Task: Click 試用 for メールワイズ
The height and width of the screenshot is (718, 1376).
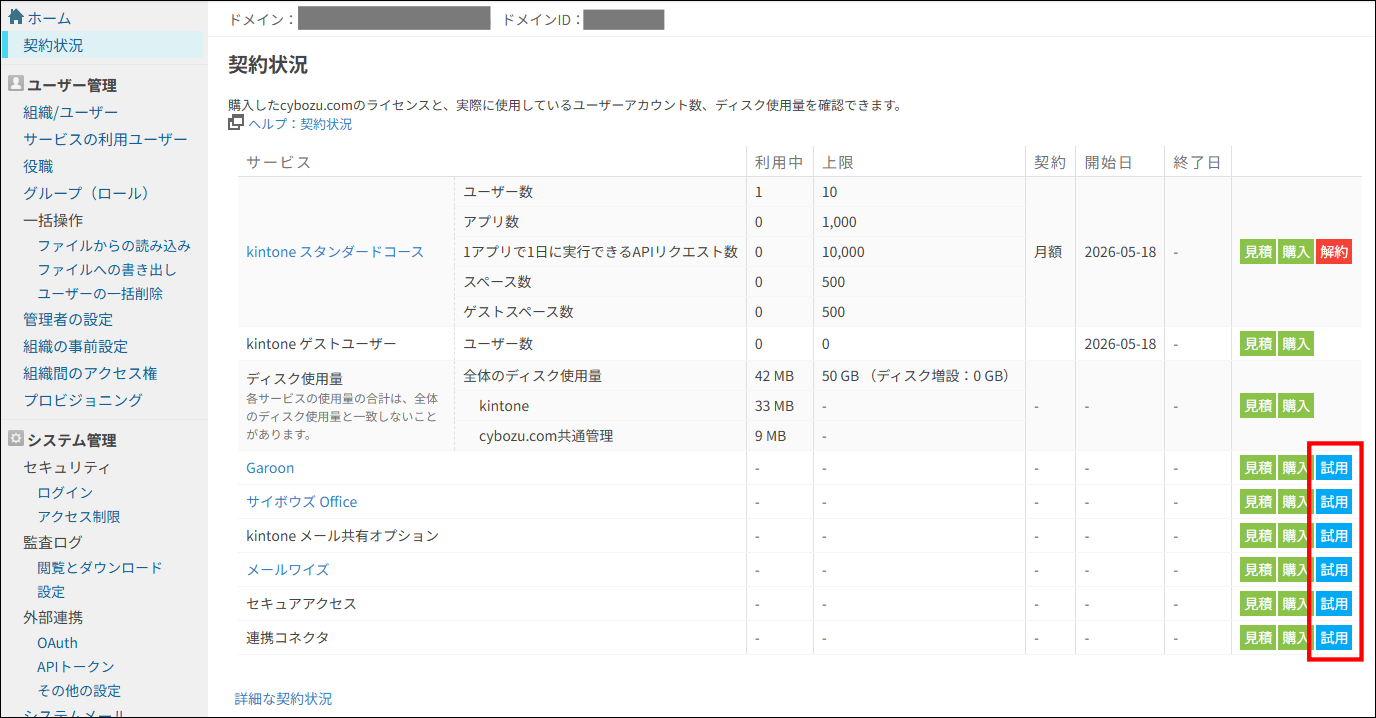Action: coord(1333,570)
